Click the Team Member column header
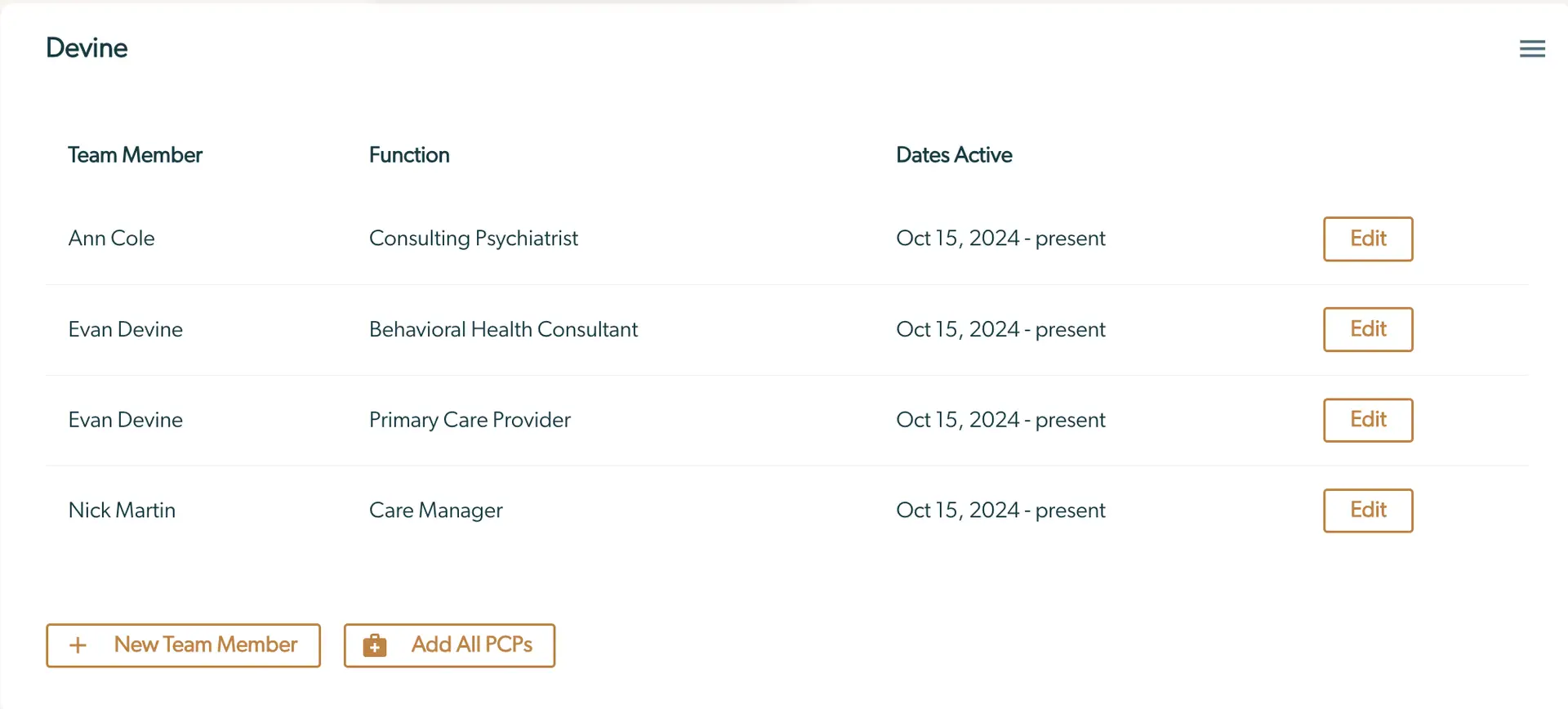Image resolution: width=1568 pixels, height=709 pixels. pyautogui.click(x=136, y=155)
